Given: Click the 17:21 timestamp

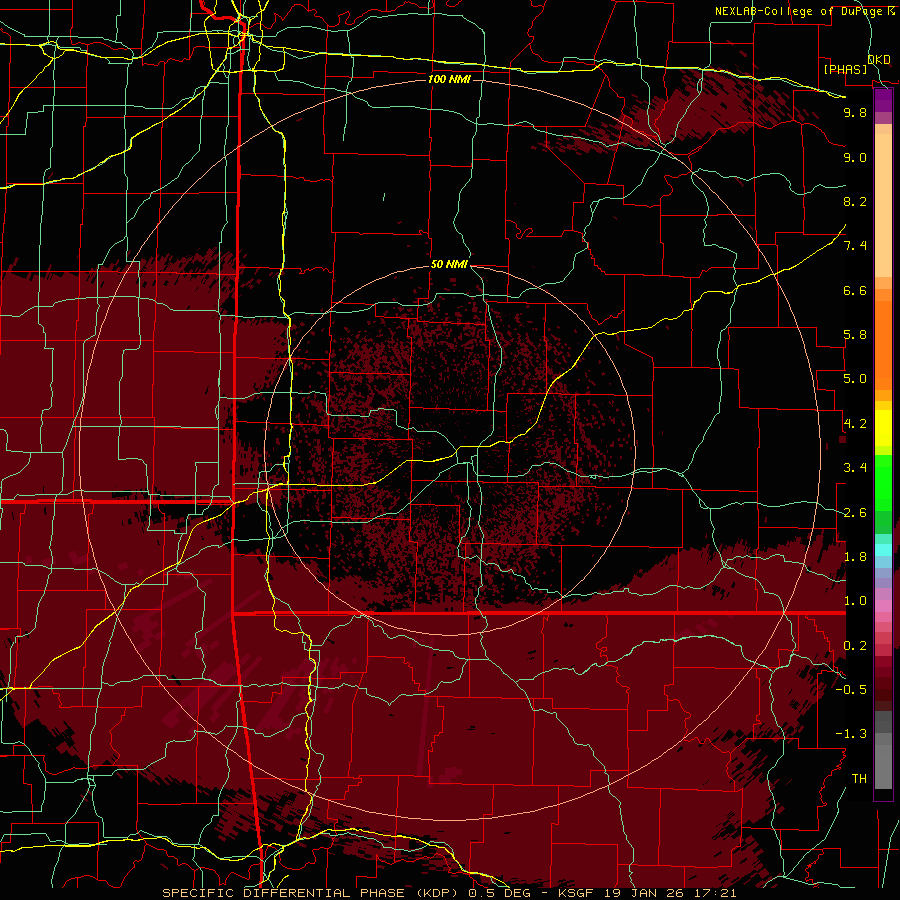Looking at the screenshot, I should [713, 893].
